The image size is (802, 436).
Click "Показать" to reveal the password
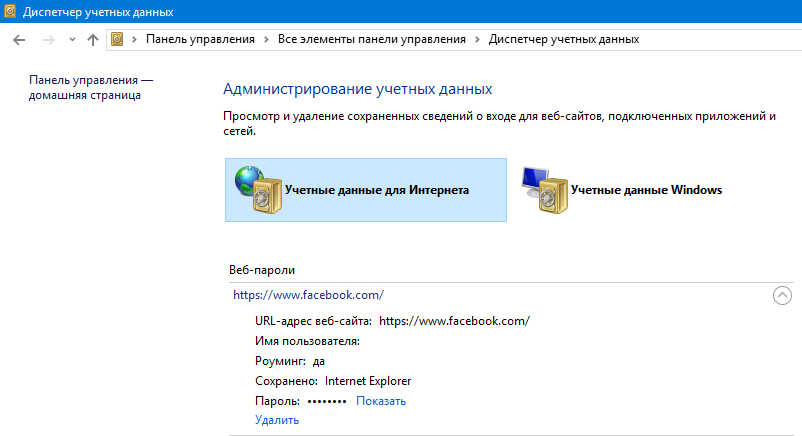tap(381, 401)
